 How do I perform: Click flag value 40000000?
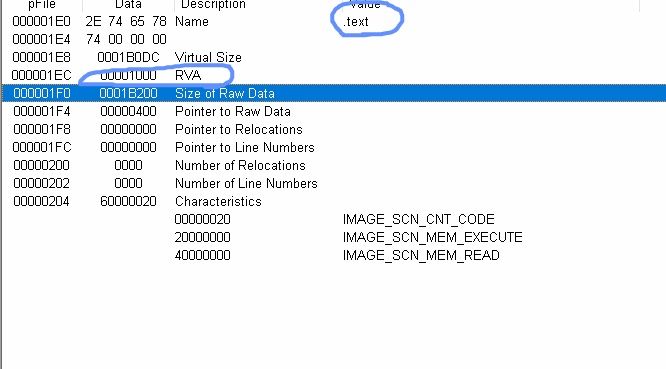(x=203, y=255)
